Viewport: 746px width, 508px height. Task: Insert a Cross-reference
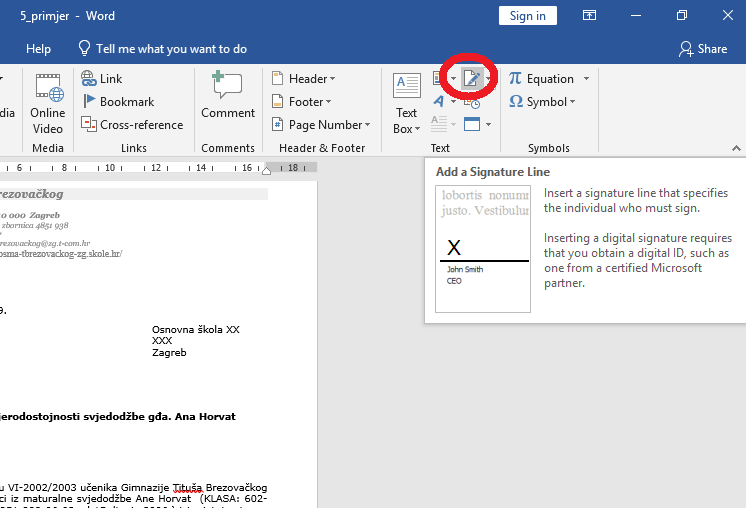coord(132,125)
